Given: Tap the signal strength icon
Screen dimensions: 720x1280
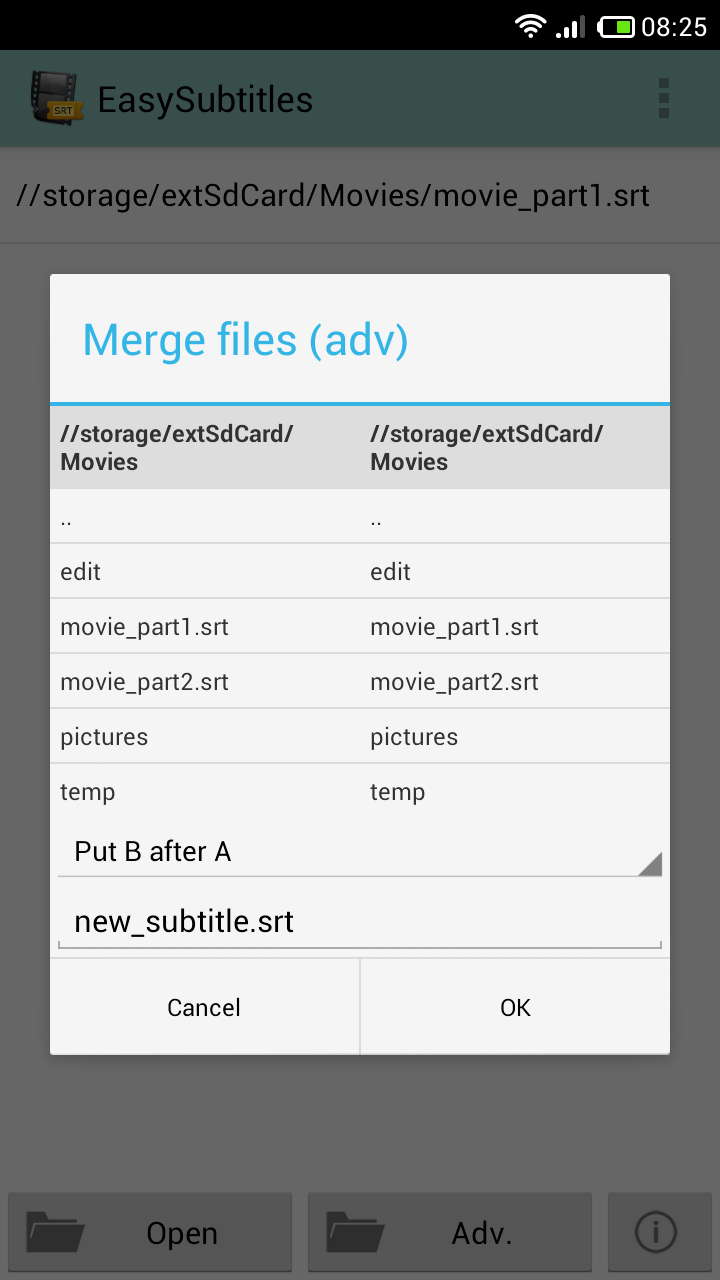Looking at the screenshot, I should click(x=571, y=26).
